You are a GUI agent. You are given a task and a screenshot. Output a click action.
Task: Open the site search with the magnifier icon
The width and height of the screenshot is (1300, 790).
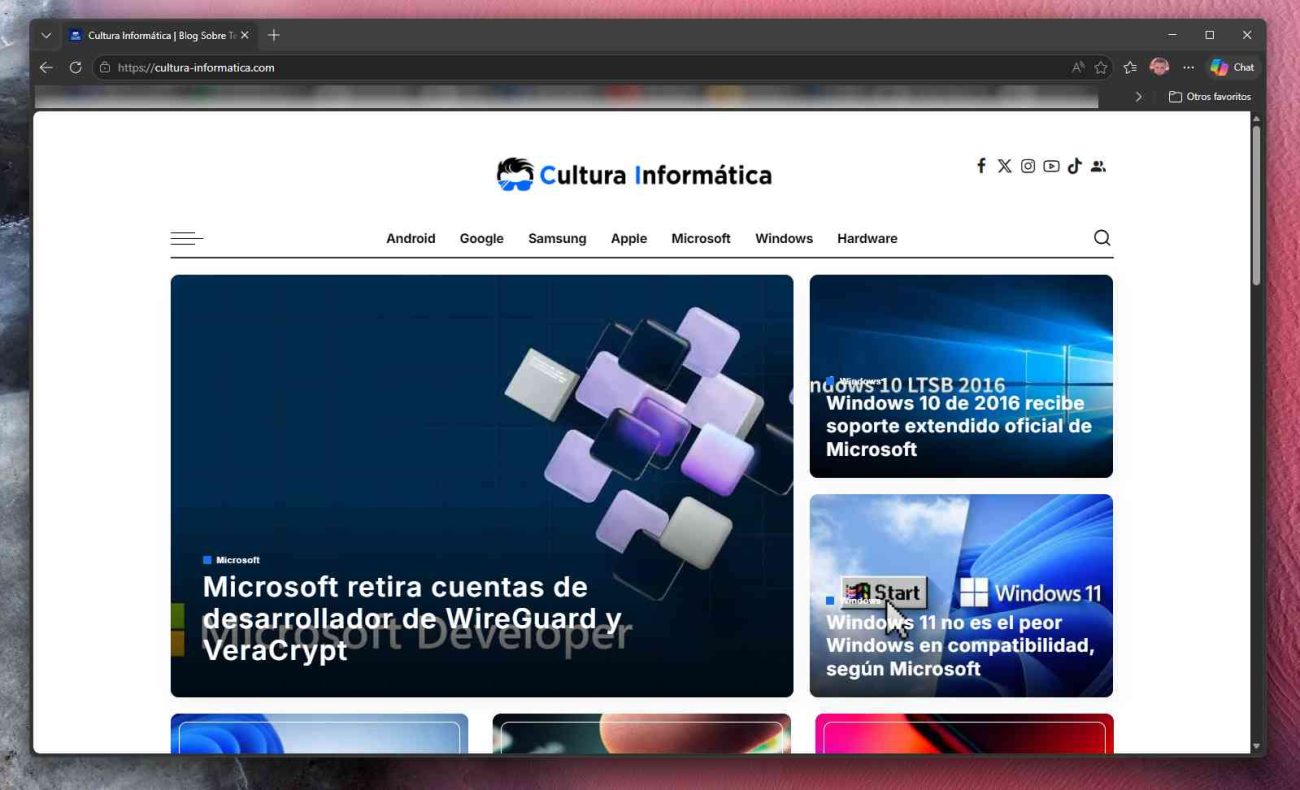tap(1102, 238)
